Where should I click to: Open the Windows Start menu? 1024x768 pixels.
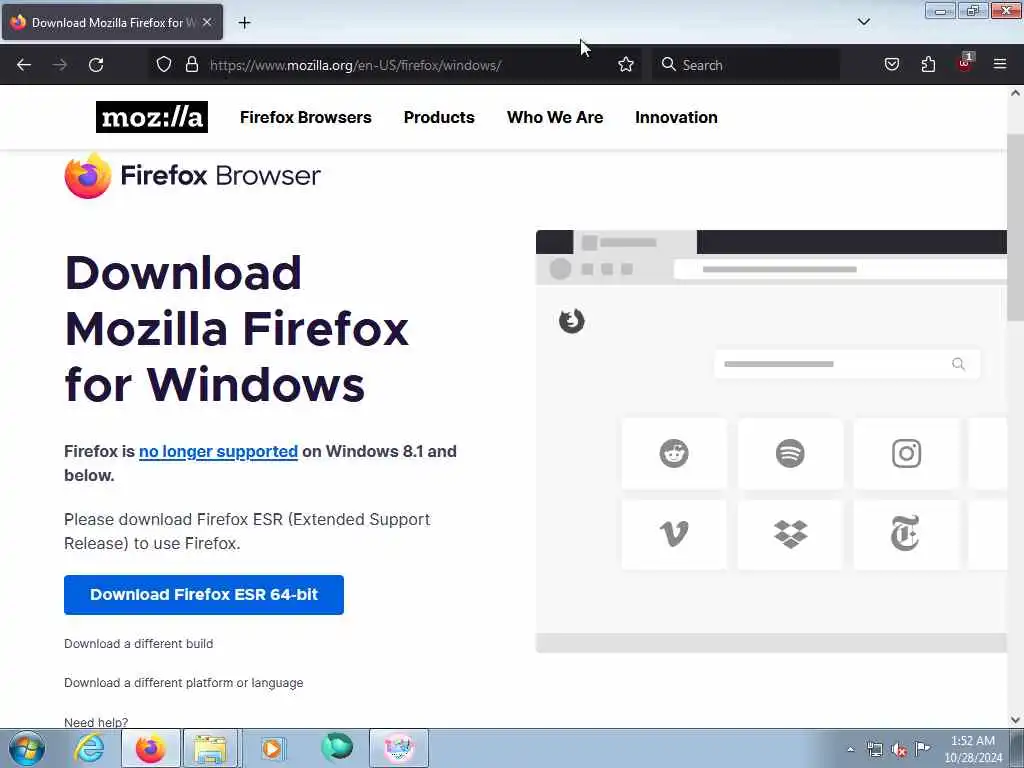pyautogui.click(x=27, y=748)
